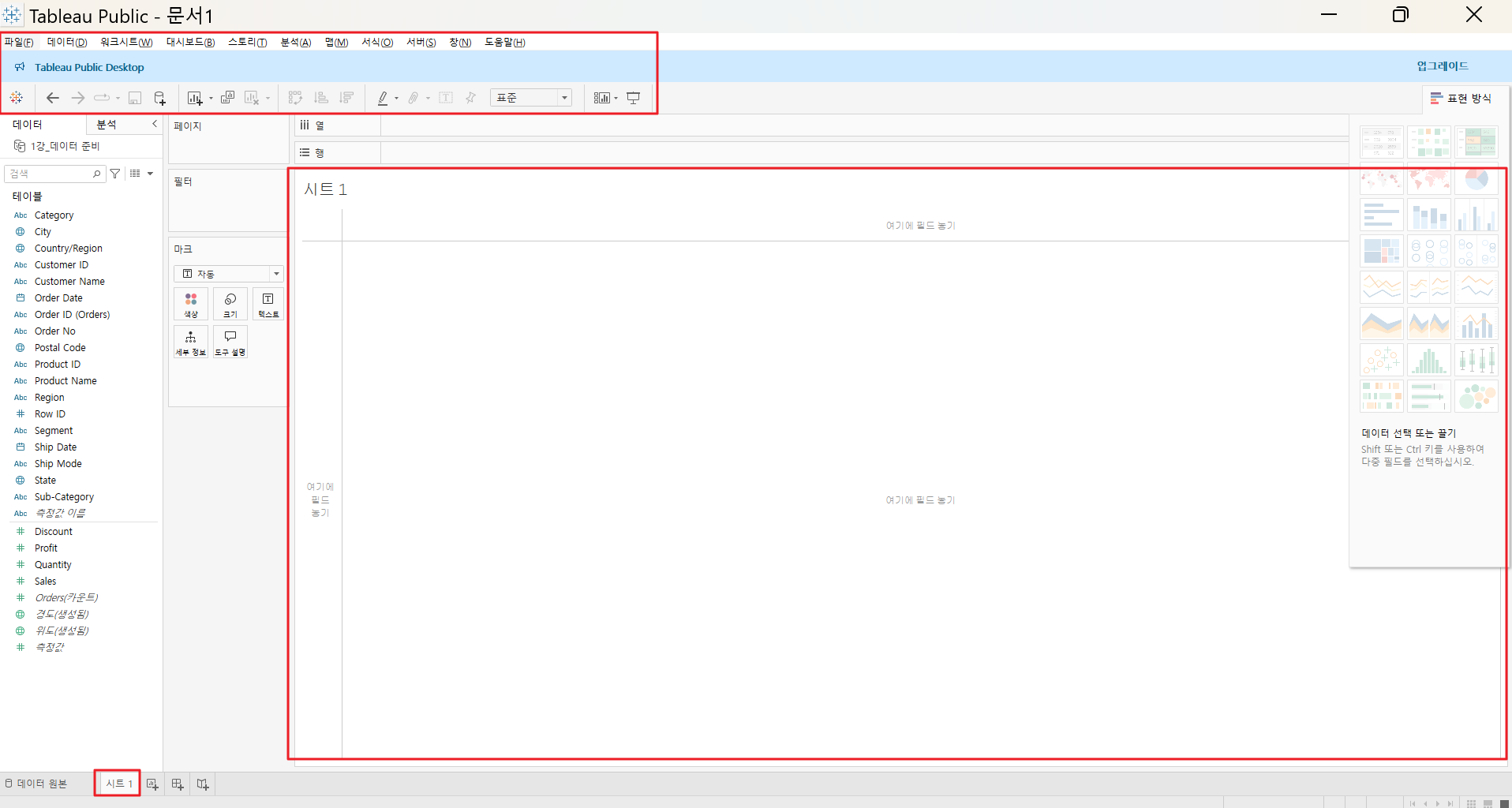Click the presentation mode icon
The height and width of the screenshot is (808, 1512).
click(634, 98)
